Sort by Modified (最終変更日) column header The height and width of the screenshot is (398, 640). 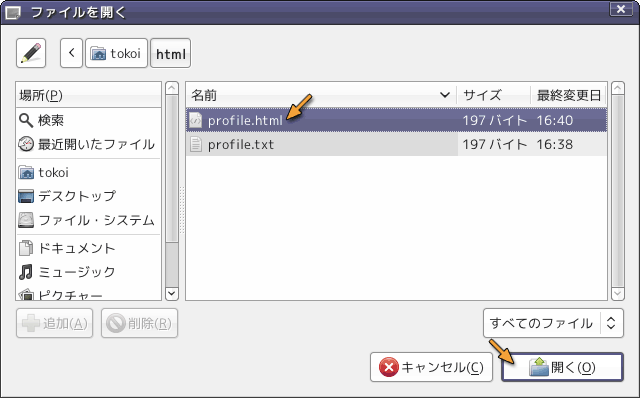click(569, 96)
